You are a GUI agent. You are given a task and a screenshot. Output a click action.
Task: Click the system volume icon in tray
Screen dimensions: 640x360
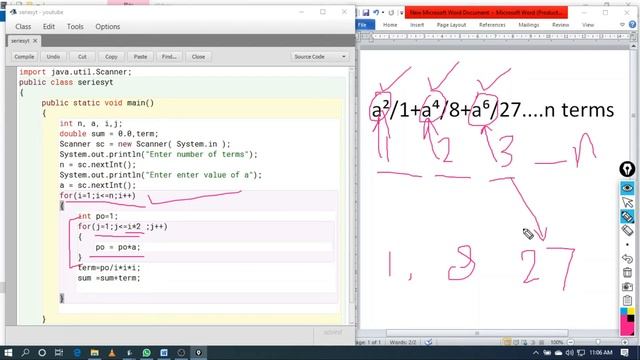pos(569,353)
